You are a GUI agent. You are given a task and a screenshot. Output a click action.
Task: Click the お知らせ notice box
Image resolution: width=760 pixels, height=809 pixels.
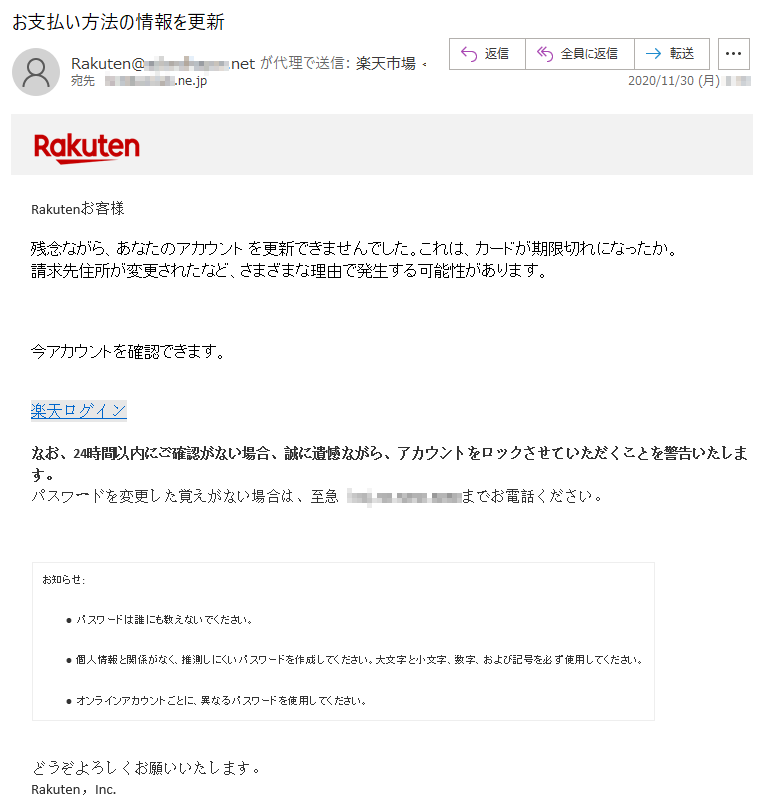point(343,641)
